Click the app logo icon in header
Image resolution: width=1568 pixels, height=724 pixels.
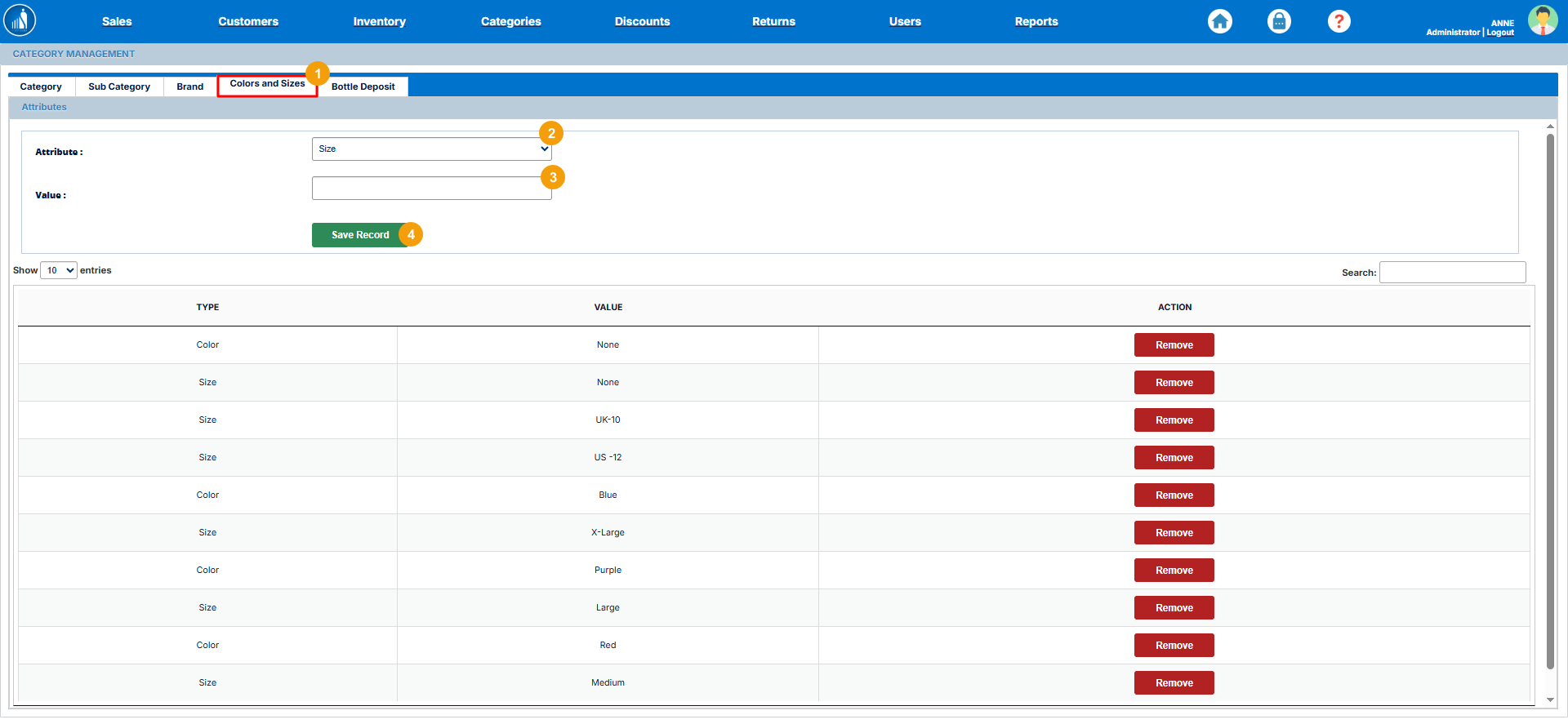pyautogui.click(x=20, y=20)
